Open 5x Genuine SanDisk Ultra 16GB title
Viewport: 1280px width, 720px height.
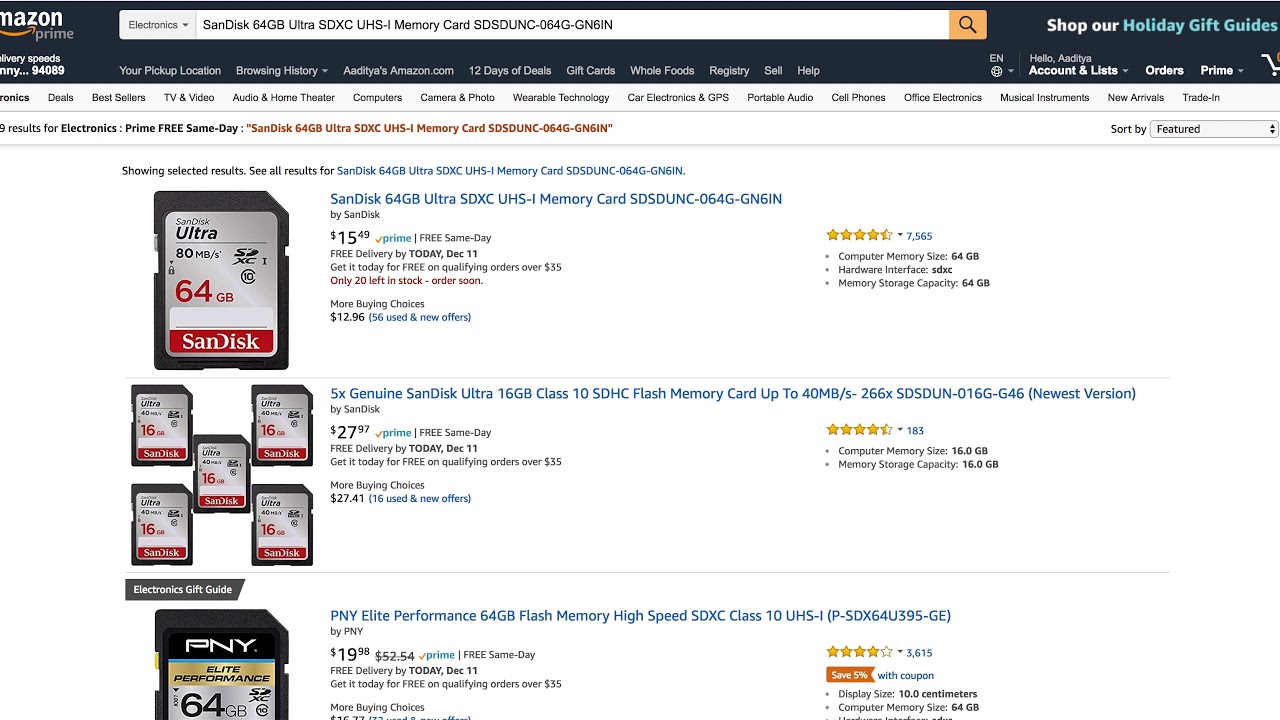[x=733, y=394]
